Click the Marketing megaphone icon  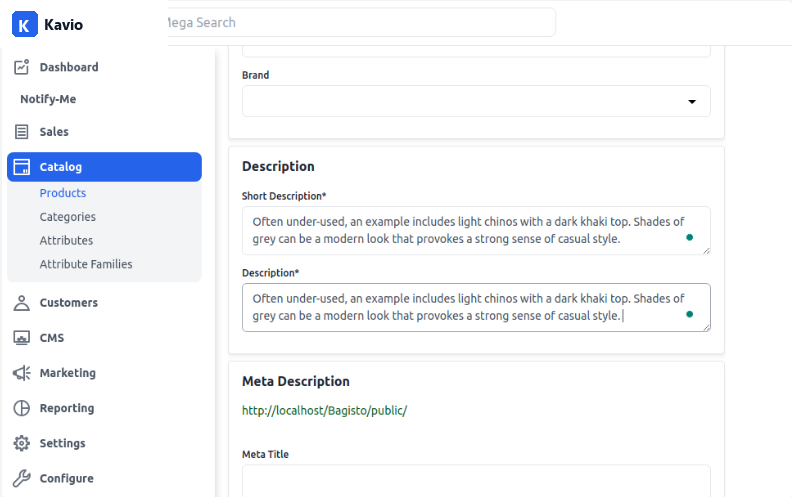click(21, 373)
